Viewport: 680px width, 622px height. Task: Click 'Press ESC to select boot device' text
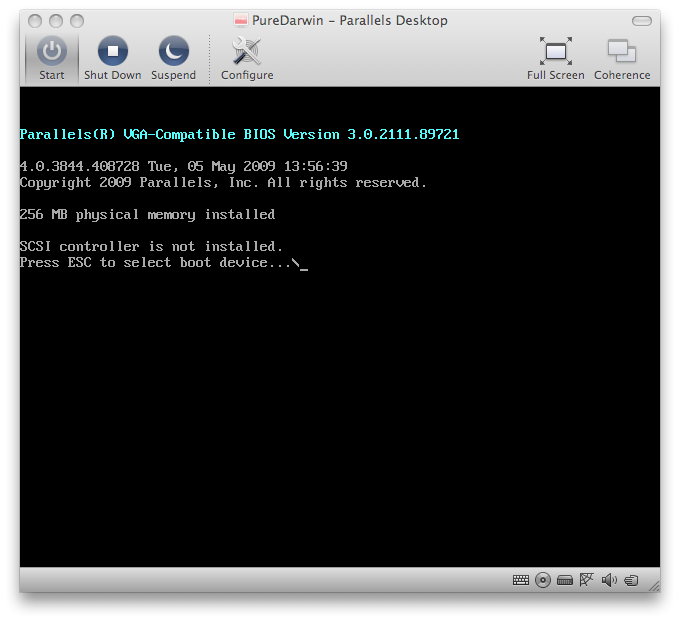(155, 263)
